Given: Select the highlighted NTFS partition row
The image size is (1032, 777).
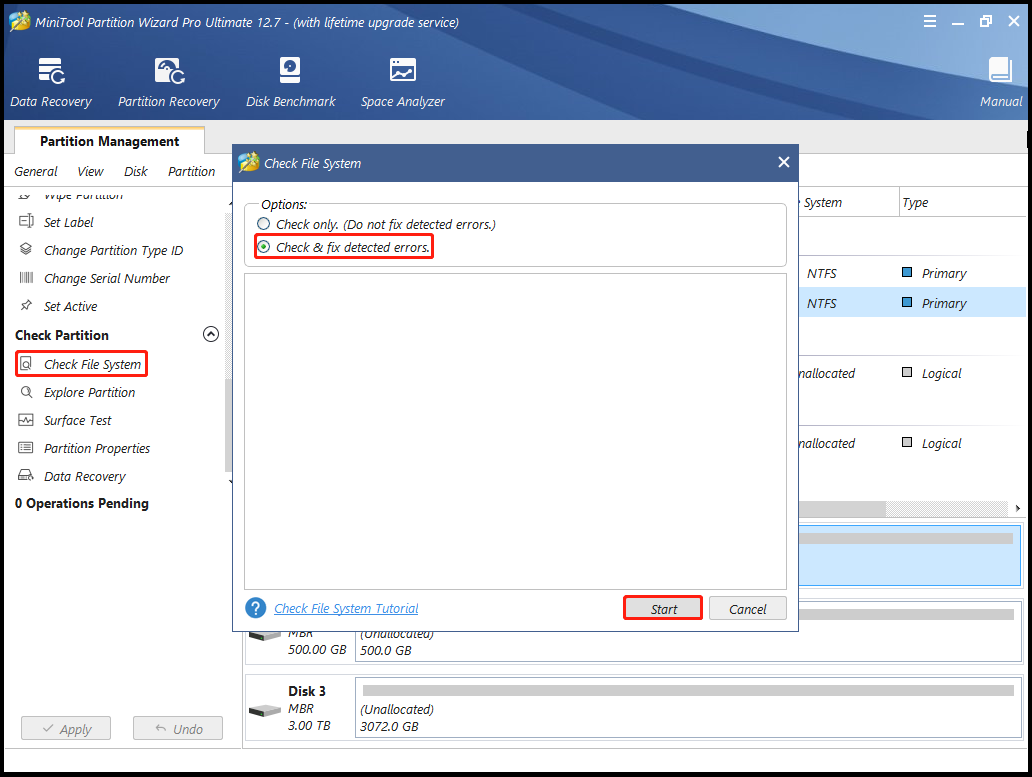Looking at the screenshot, I should pos(912,303).
